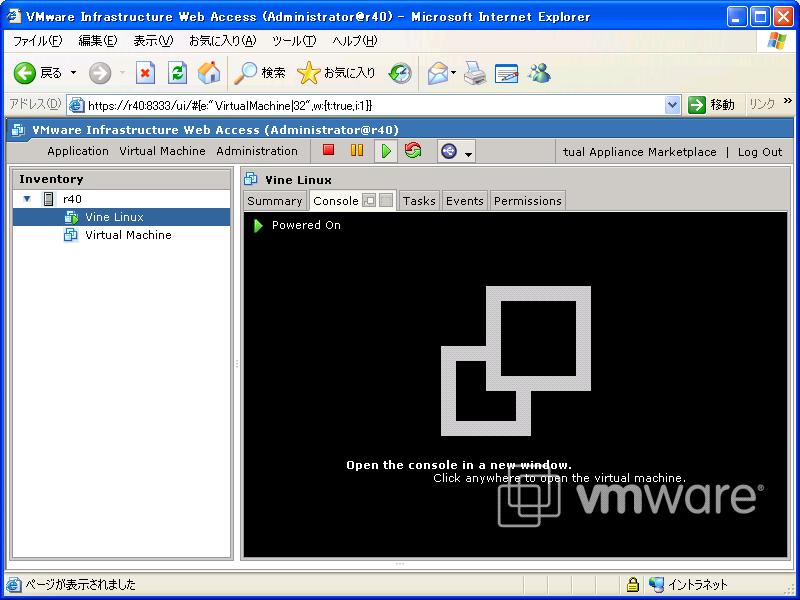The width and height of the screenshot is (800, 600).
Task: Open the IE Search (検索) pane
Action: [x=260, y=73]
